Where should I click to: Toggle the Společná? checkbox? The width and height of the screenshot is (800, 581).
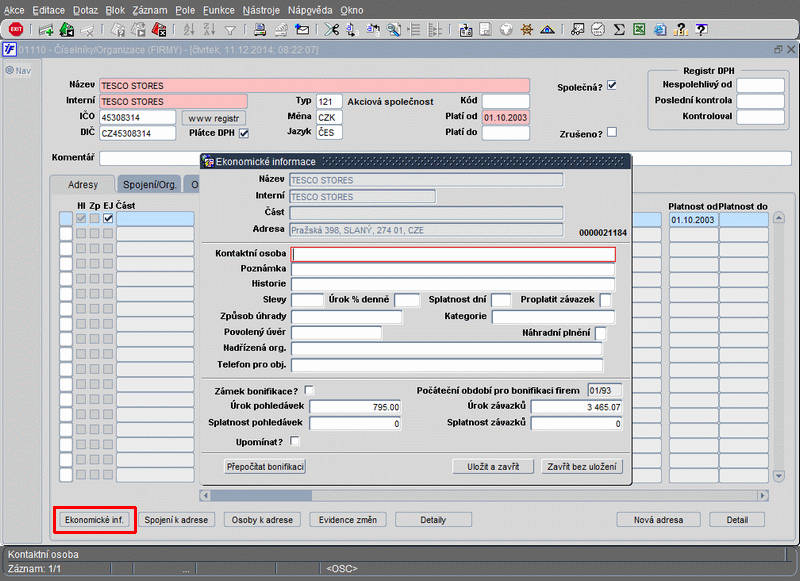click(612, 86)
